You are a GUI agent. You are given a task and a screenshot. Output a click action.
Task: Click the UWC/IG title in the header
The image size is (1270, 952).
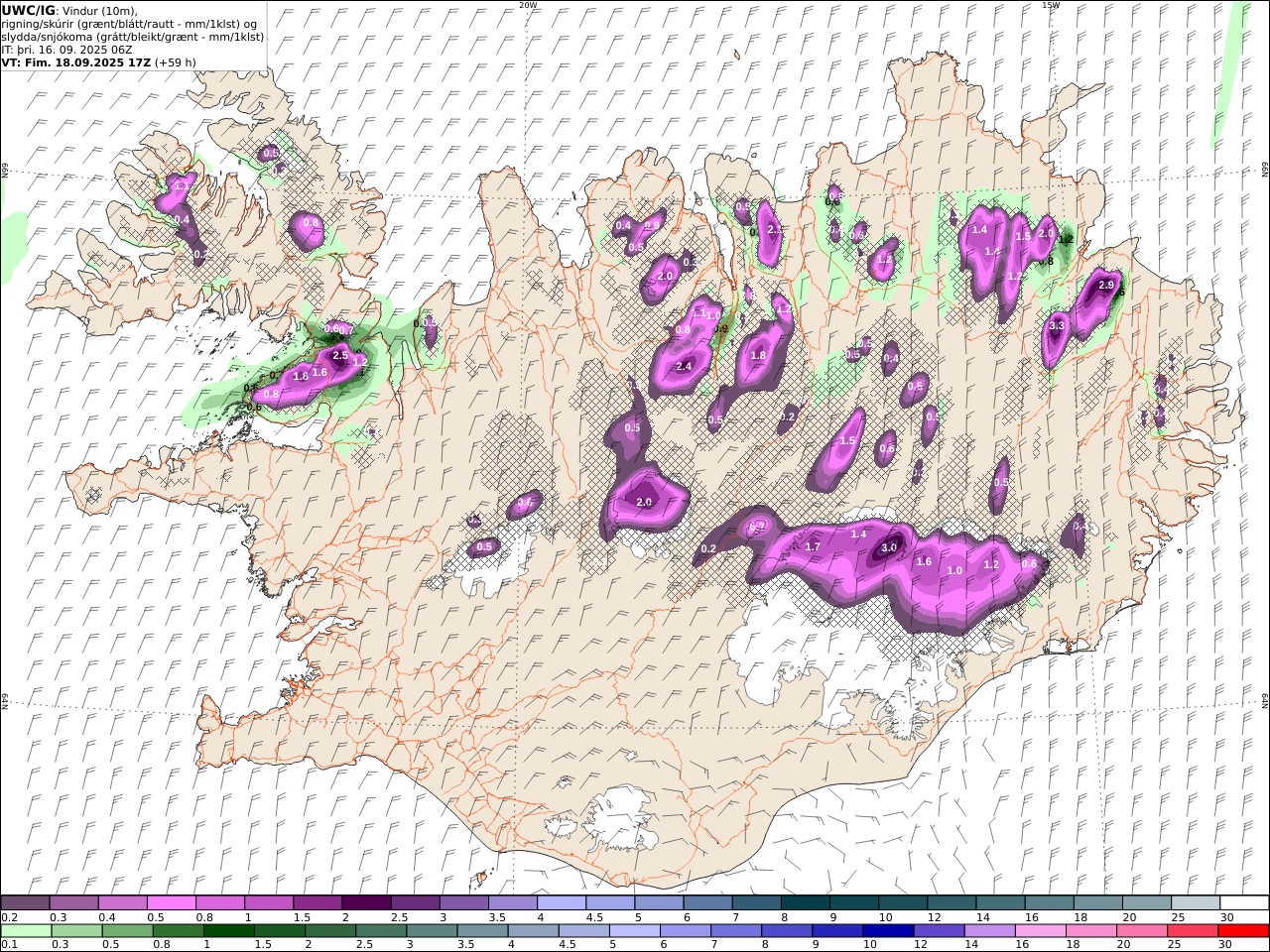(29, 10)
